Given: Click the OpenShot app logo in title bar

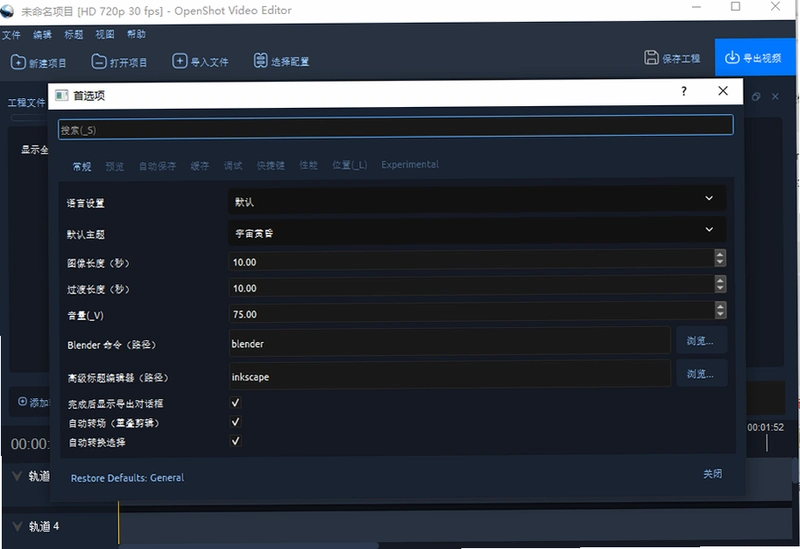Looking at the screenshot, I should 7,11.
